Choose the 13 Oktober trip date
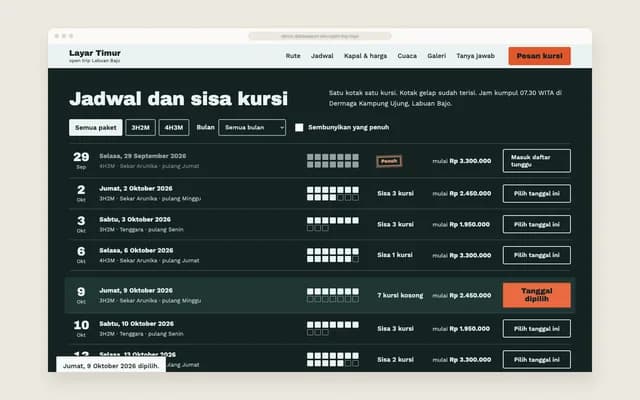 pyautogui.click(x=536, y=360)
